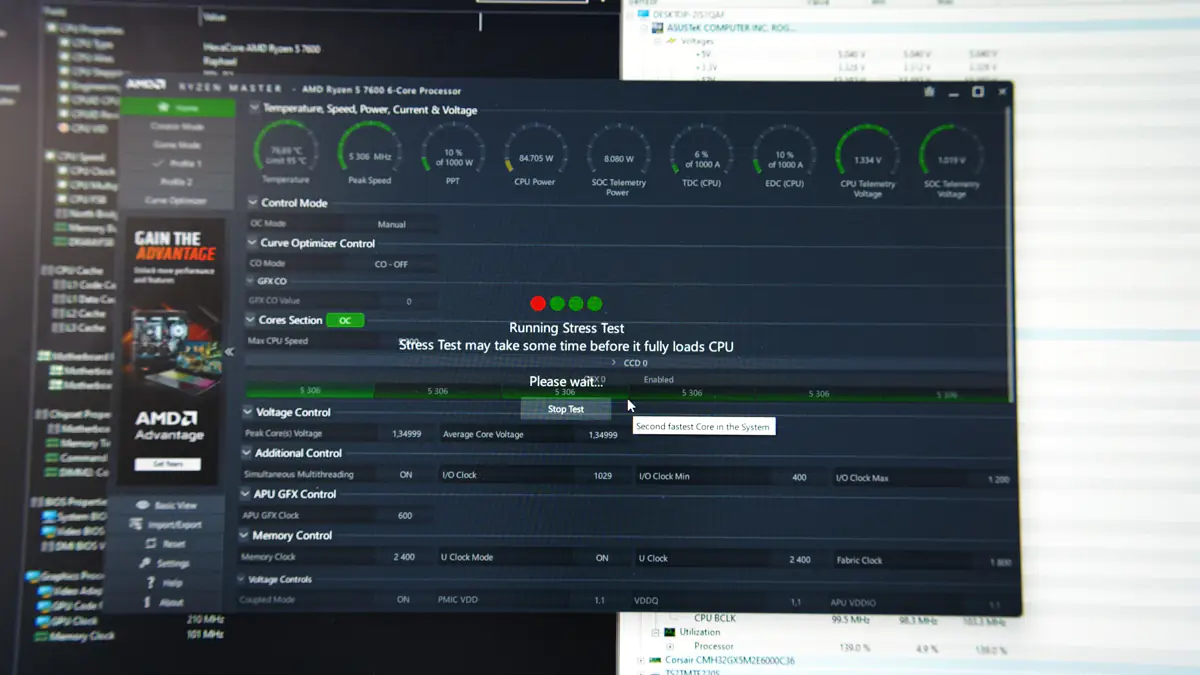Open Settings in Ryzen Master sidebar
This screenshot has width=1200, height=675.
[x=166, y=563]
